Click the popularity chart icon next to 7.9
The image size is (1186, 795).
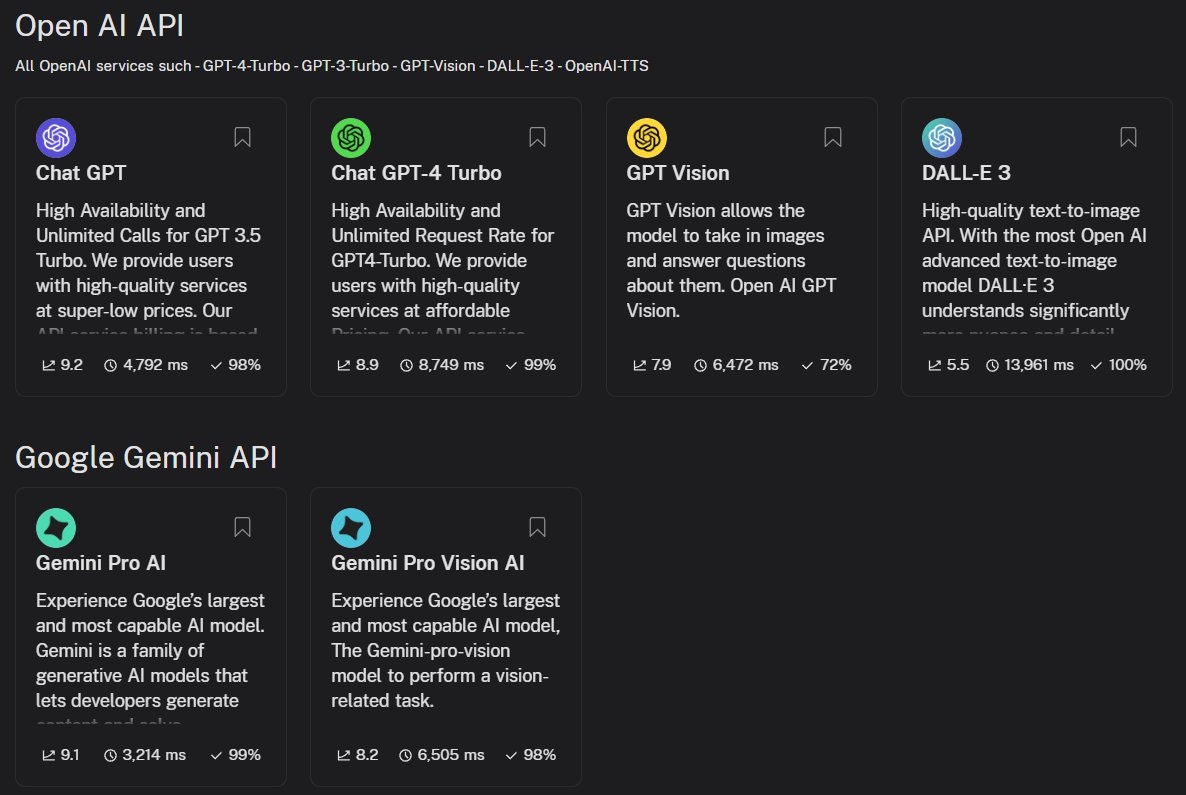coord(639,365)
